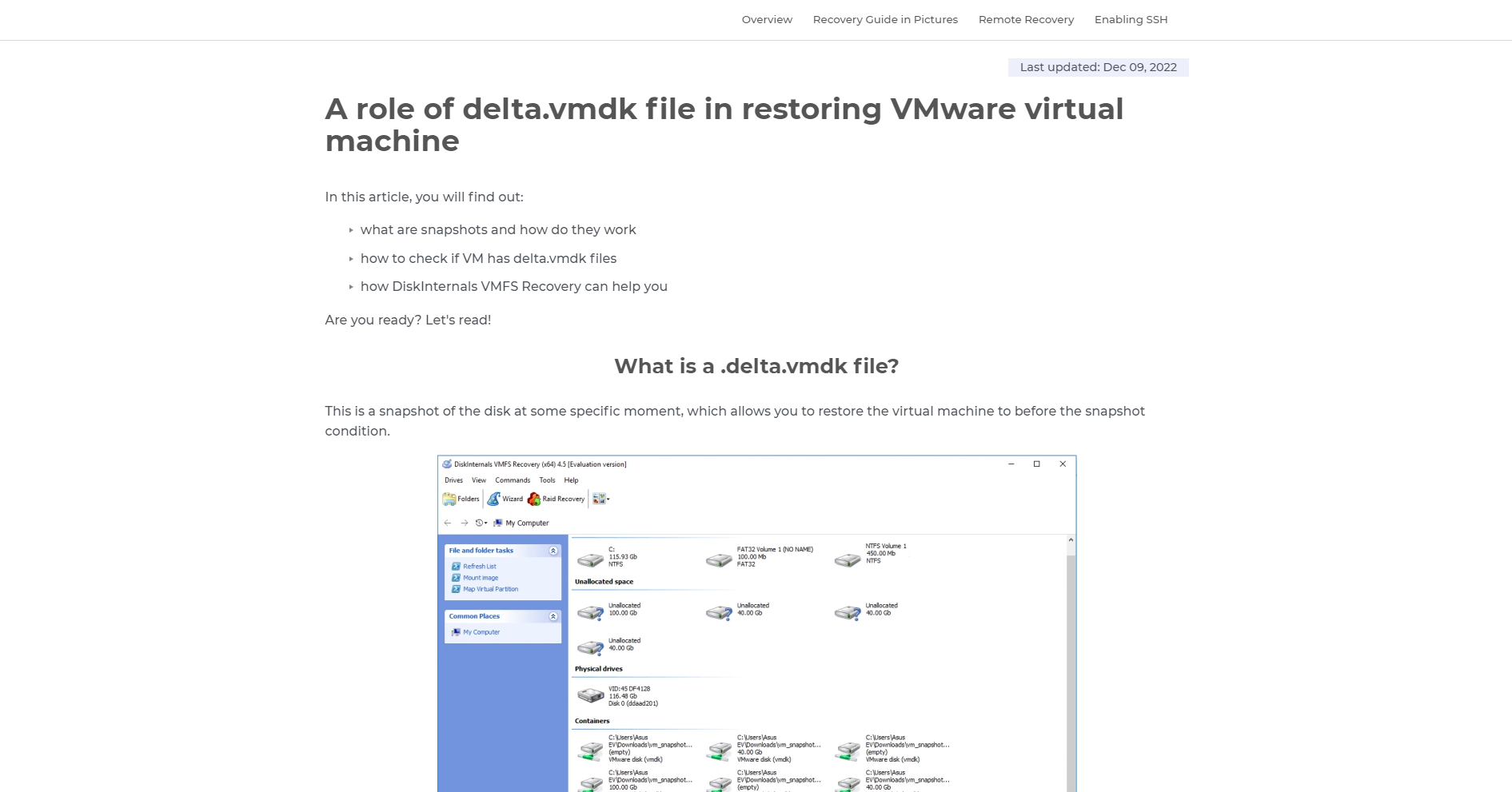The height and width of the screenshot is (792, 1512).
Task: Click 'how DiskInternals VMFS Recovery can help you'
Action: tap(514, 287)
